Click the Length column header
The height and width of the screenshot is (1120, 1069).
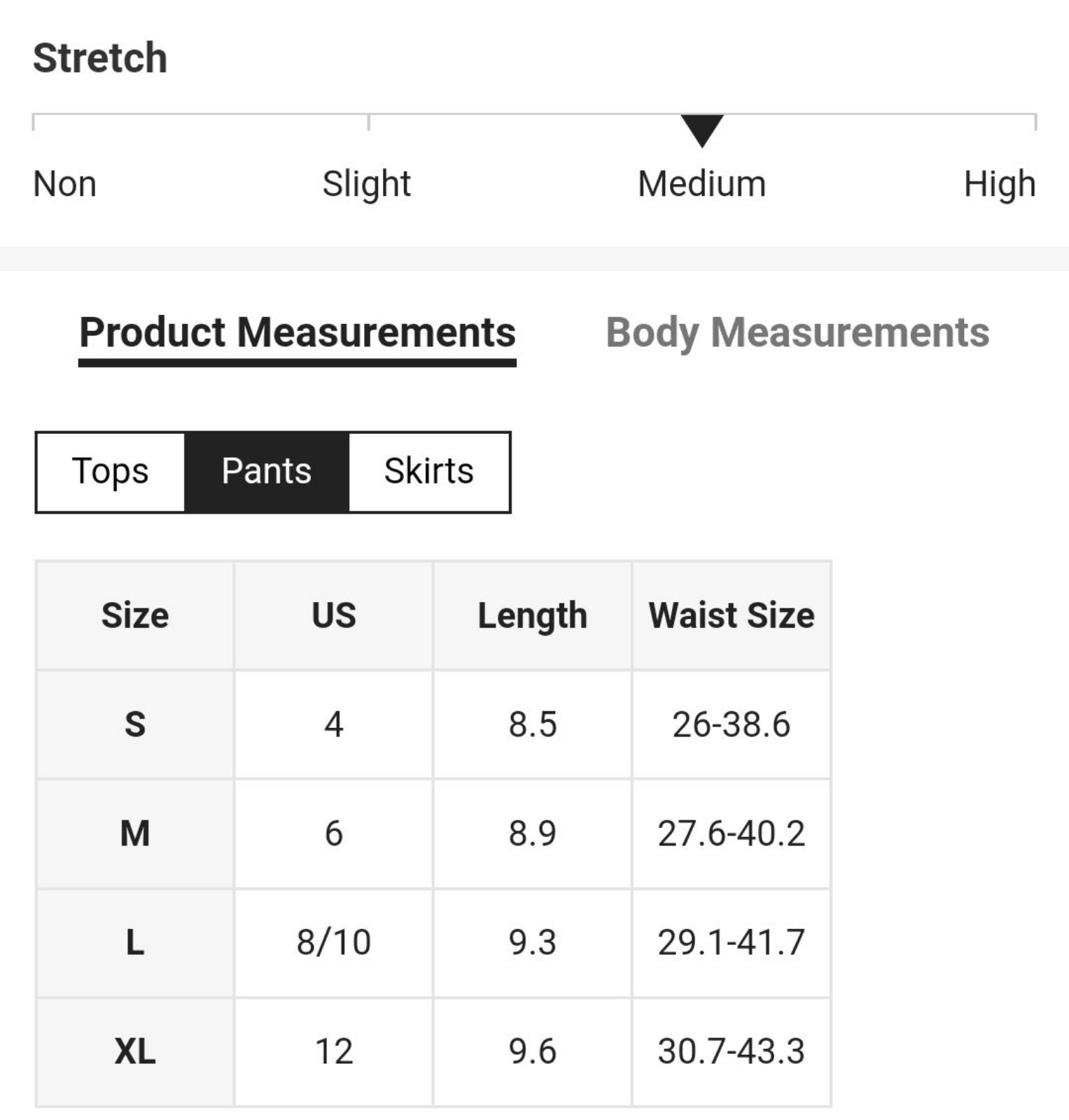533,616
